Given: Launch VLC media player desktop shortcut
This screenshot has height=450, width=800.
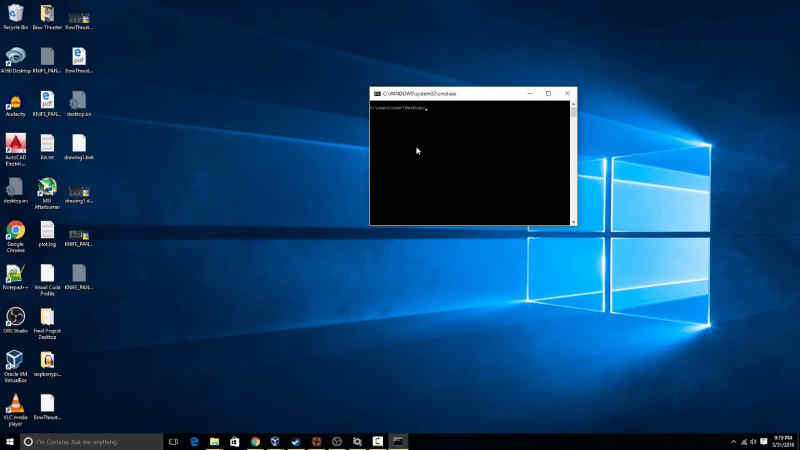Looking at the screenshot, I should click(x=15, y=410).
